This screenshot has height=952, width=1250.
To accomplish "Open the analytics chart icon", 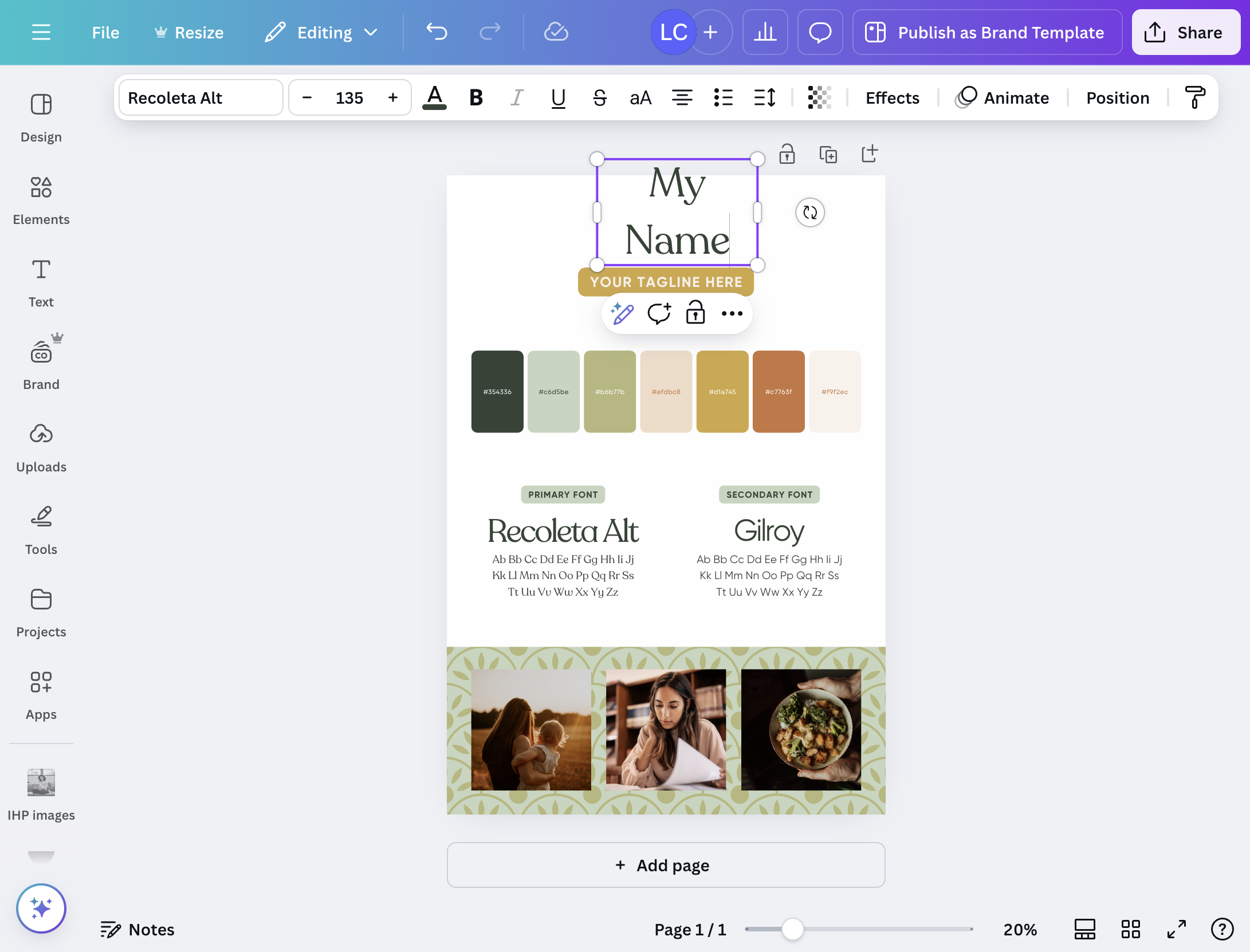I will pyautogui.click(x=765, y=32).
